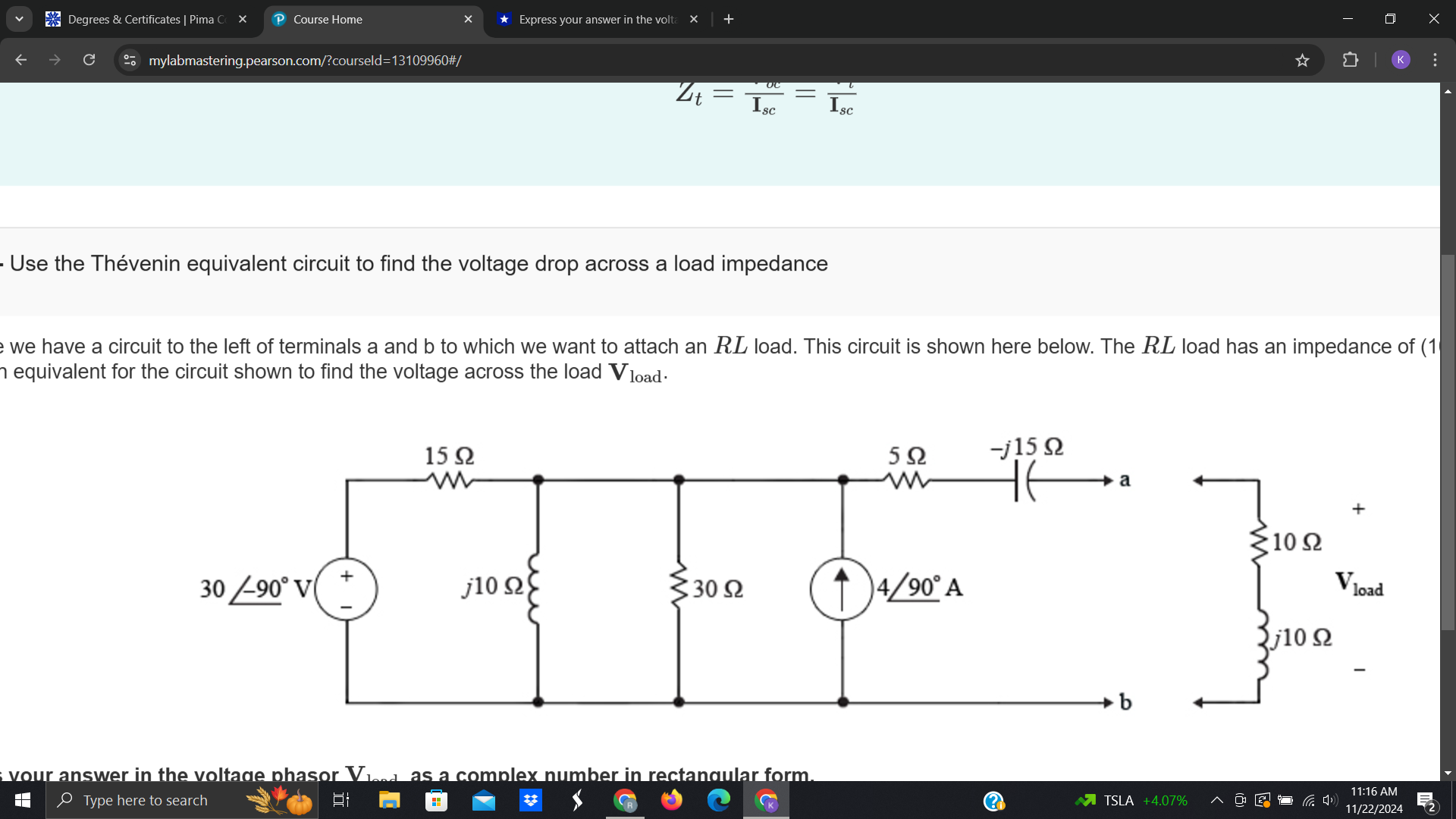Switch to Express your answer tab
The height and width of the screenshot is (819, 1456).
coord(598,20)
